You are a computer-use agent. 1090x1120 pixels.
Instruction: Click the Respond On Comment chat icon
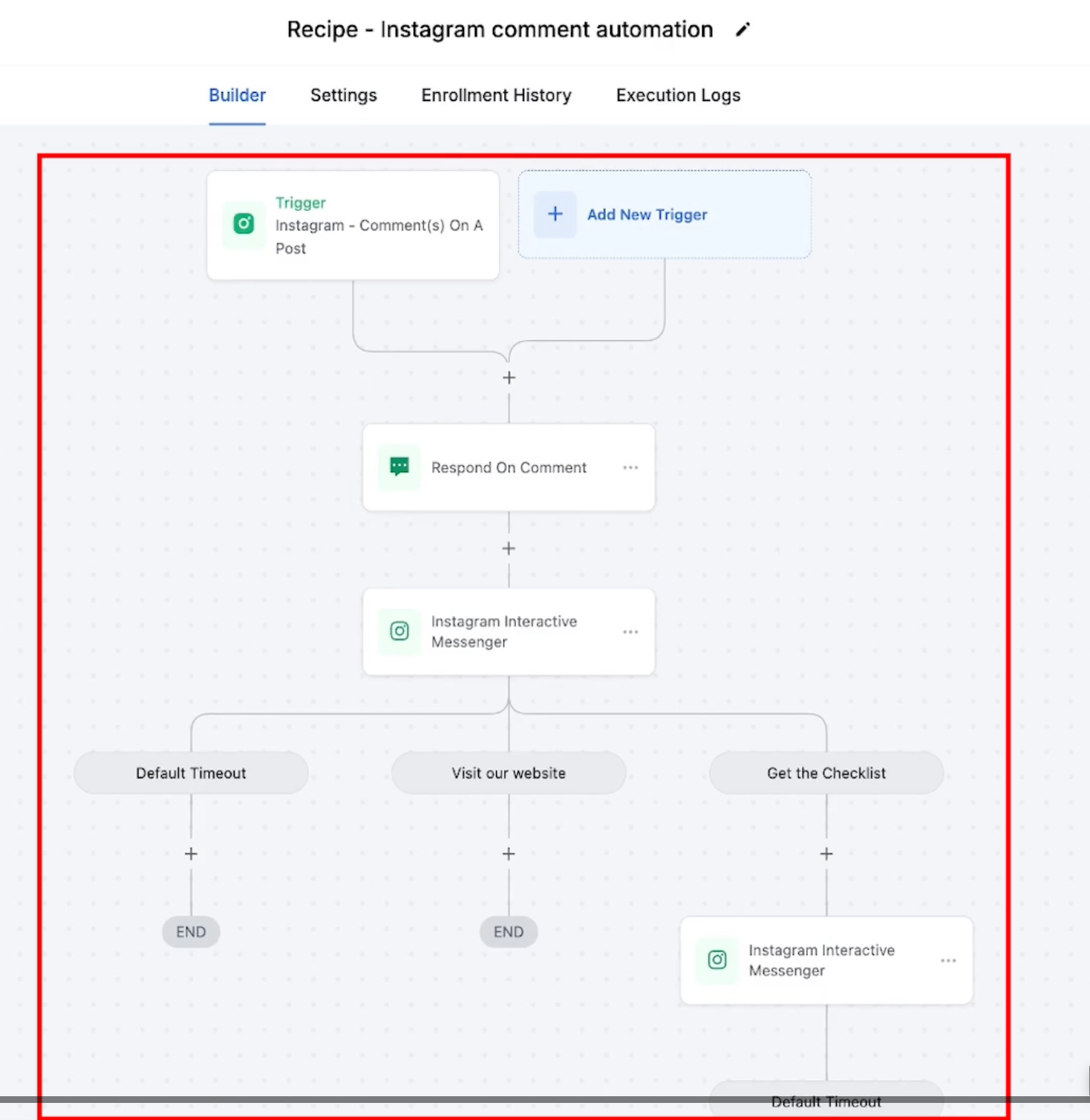[x=399, y=467]
